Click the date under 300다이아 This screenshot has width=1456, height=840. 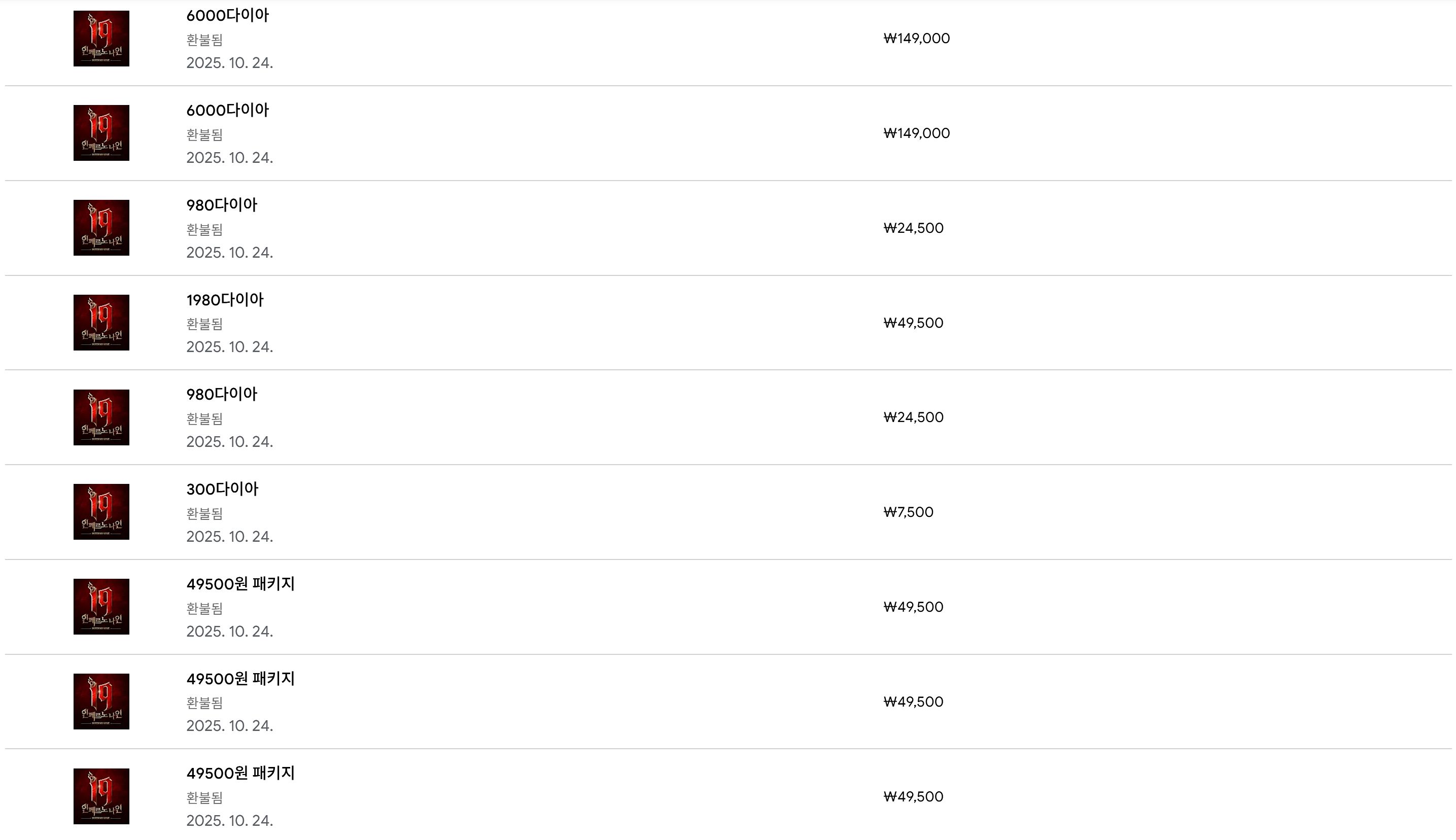(229, 537)
